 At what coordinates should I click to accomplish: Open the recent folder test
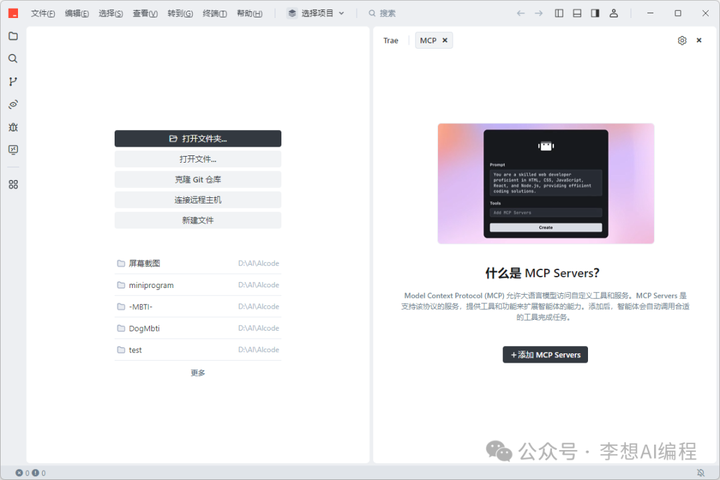(x=198, y=350)
